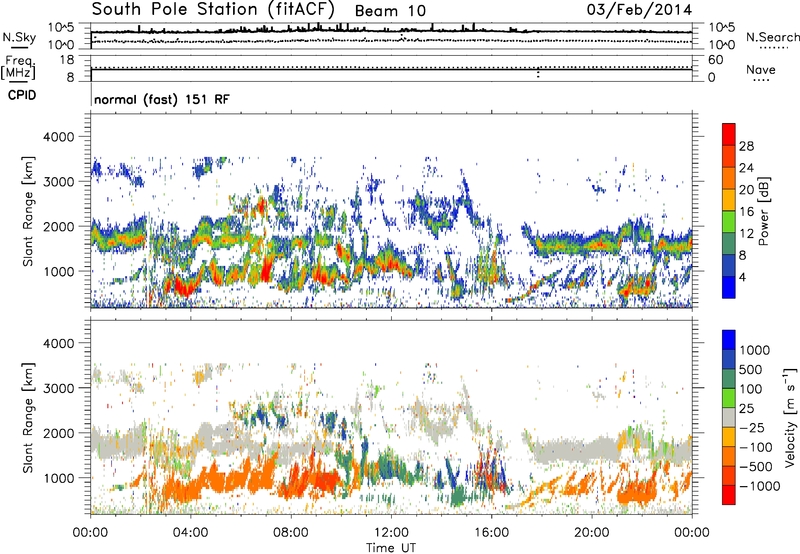Image resolution: width=800 pixels, height=554 pixels.
Task: Click the "16:00" time axis tick label
Action: point(491,533)
